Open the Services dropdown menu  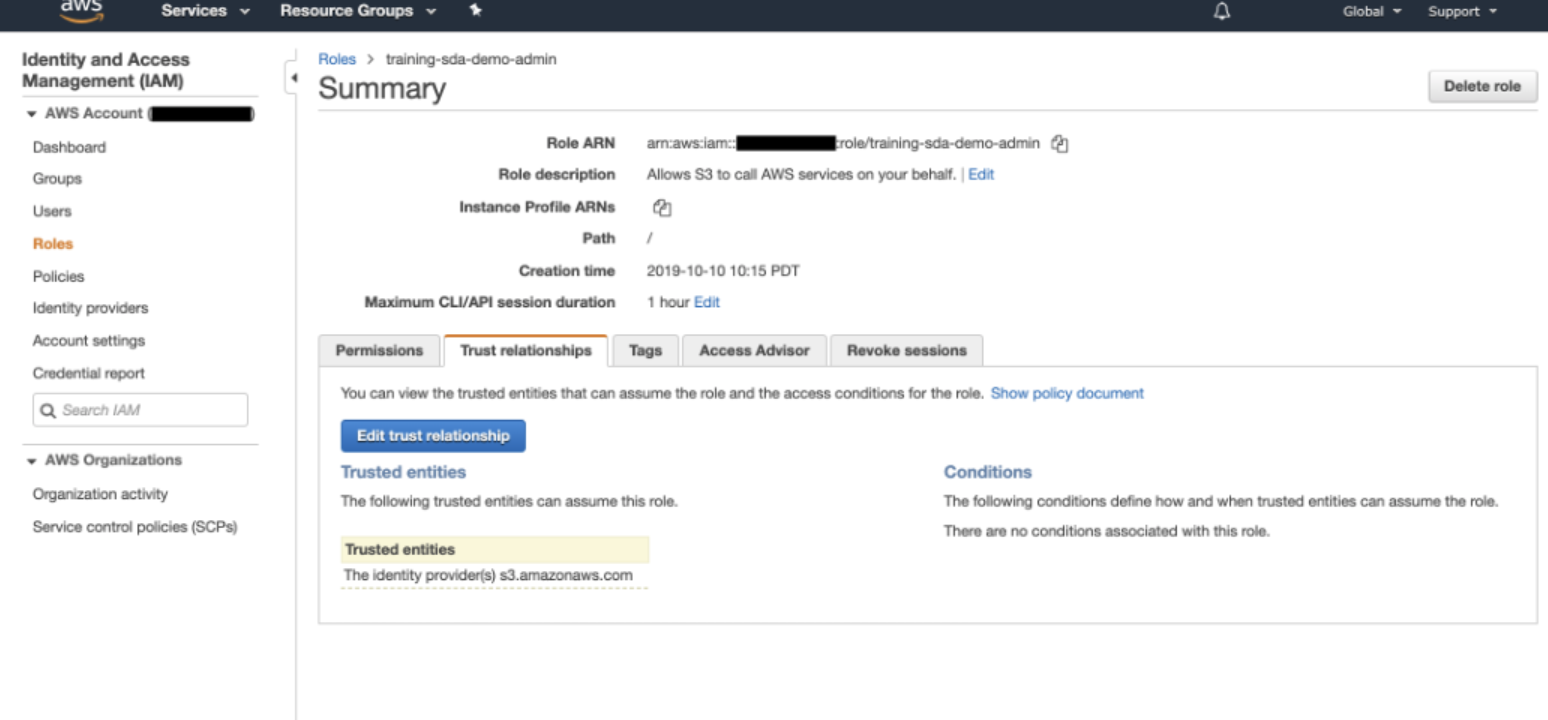point(205,11)
